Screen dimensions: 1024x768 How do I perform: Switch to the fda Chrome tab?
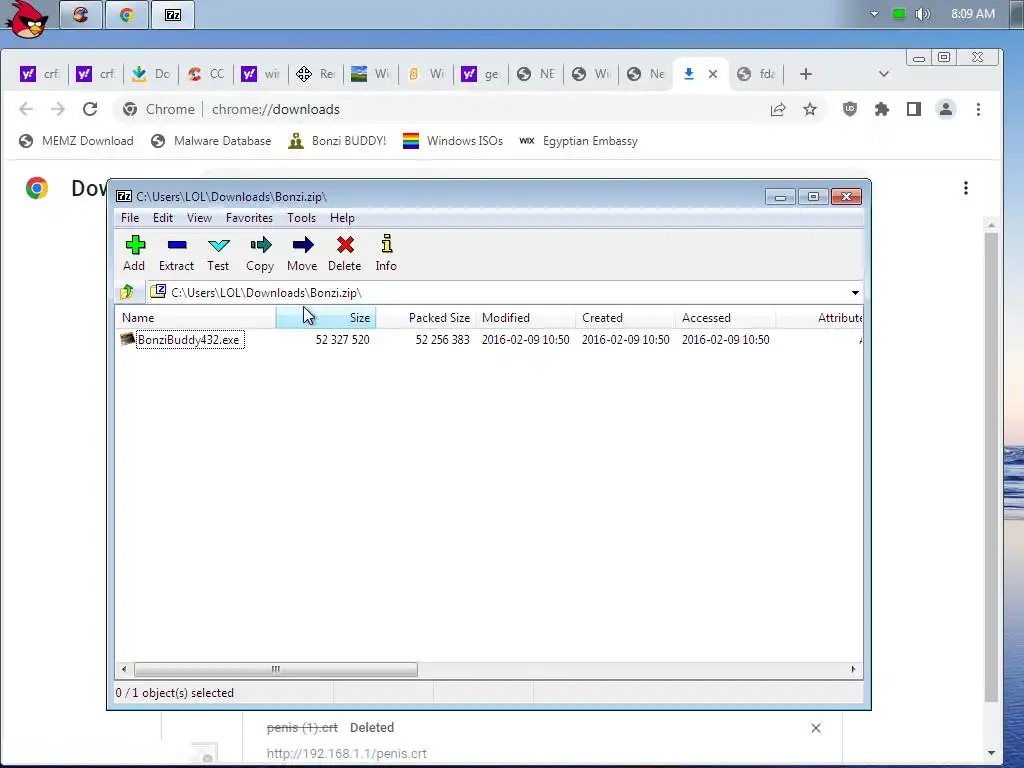(756, 74)
